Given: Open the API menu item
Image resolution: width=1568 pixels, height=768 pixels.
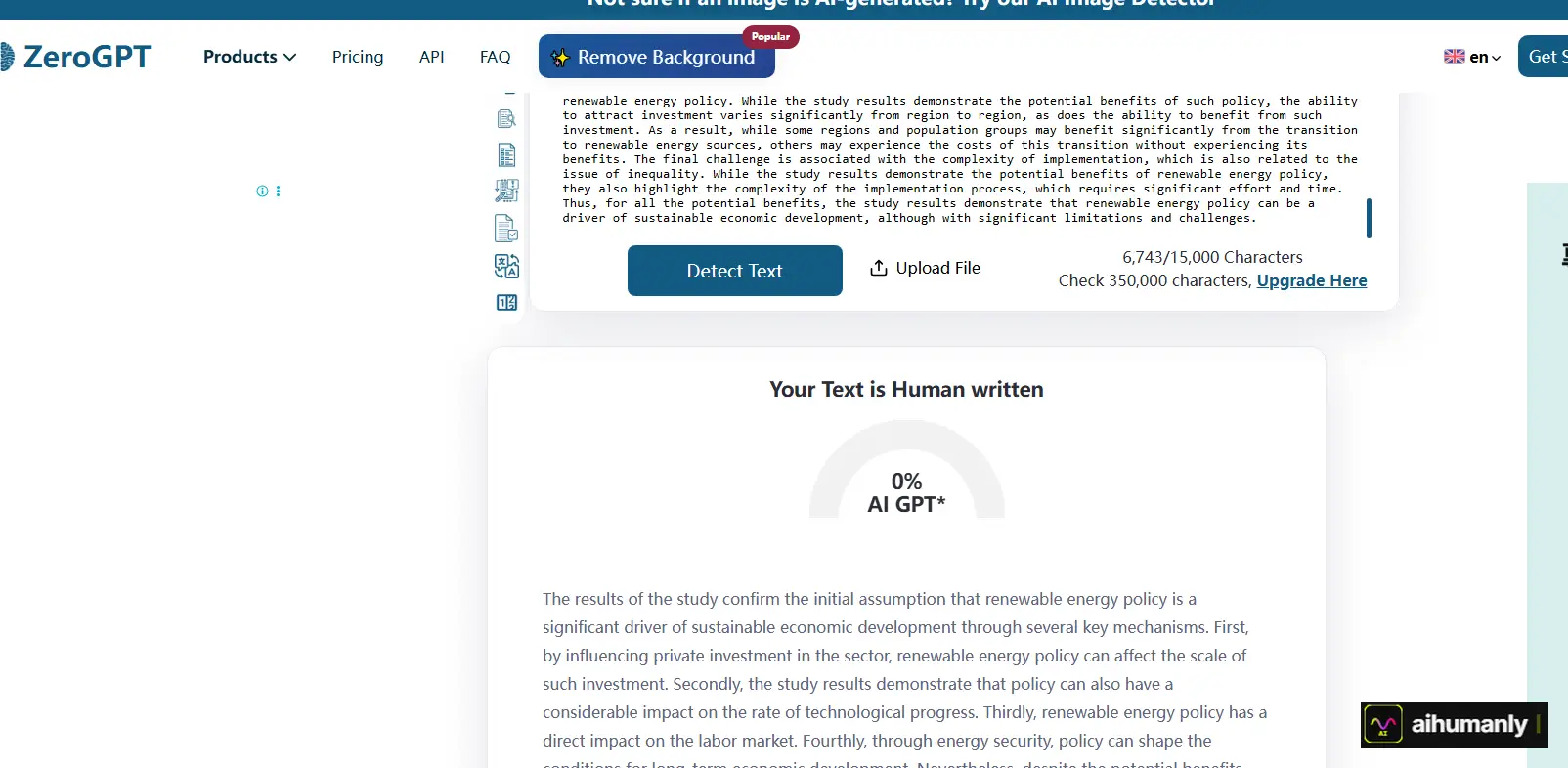Looking at the screenshot, I should click(432, 57).
